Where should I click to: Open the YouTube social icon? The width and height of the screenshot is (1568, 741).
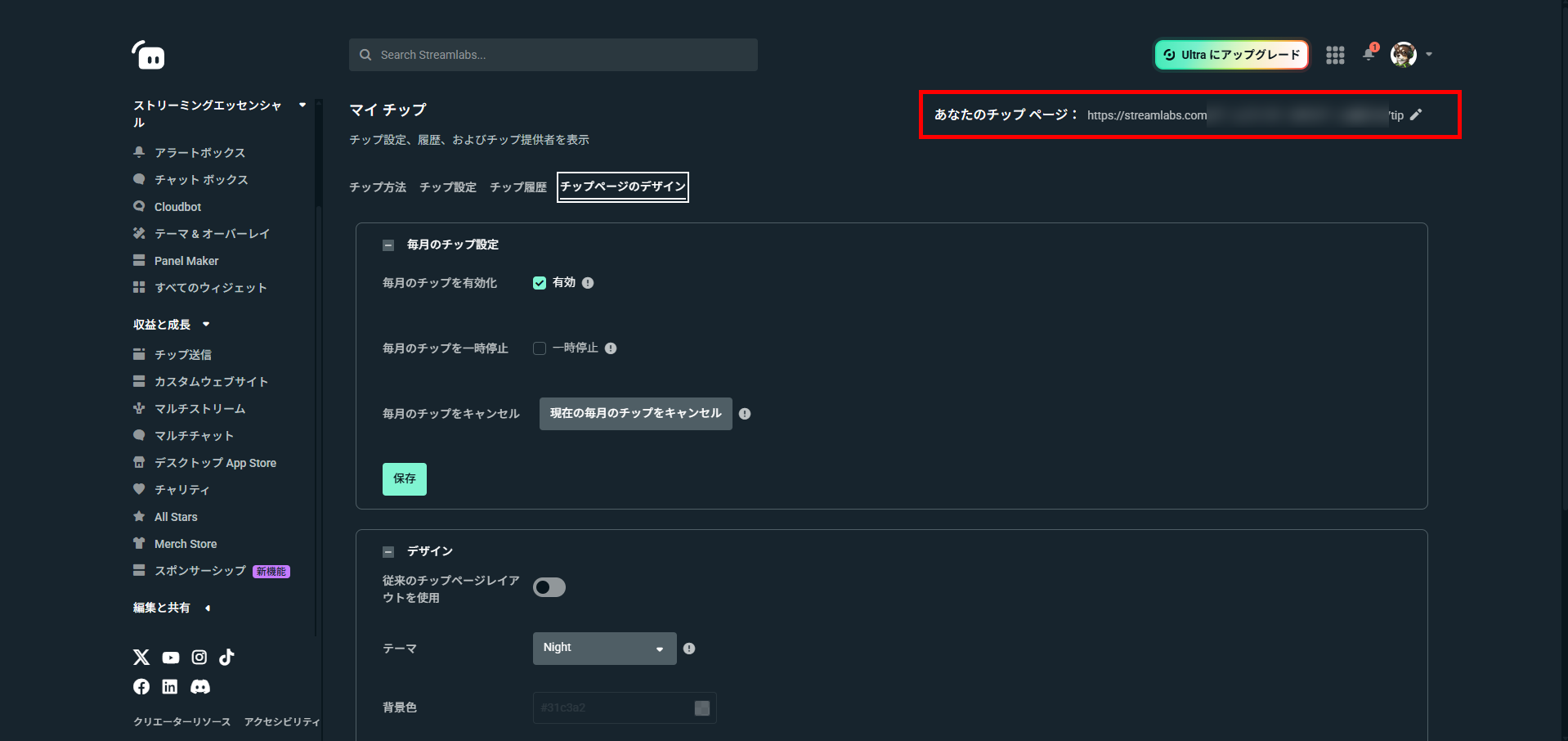(x=170, y=657)
